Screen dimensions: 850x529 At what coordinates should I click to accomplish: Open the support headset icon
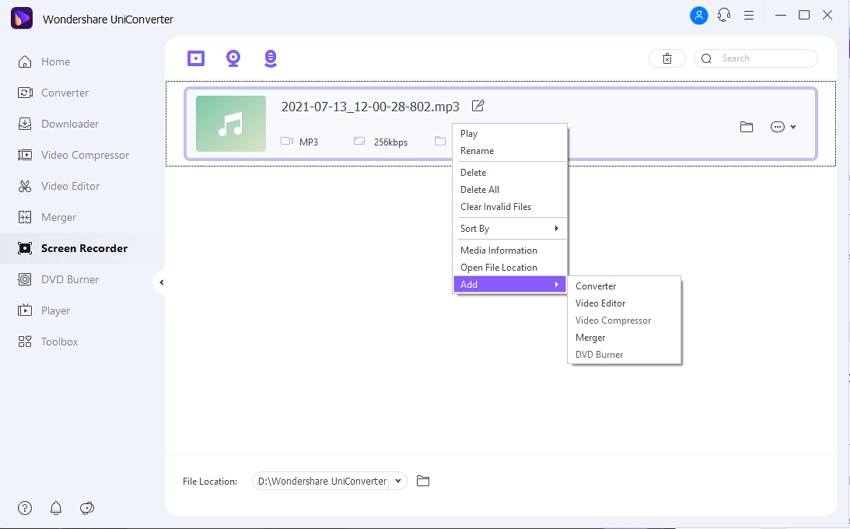tap(724, 15)
